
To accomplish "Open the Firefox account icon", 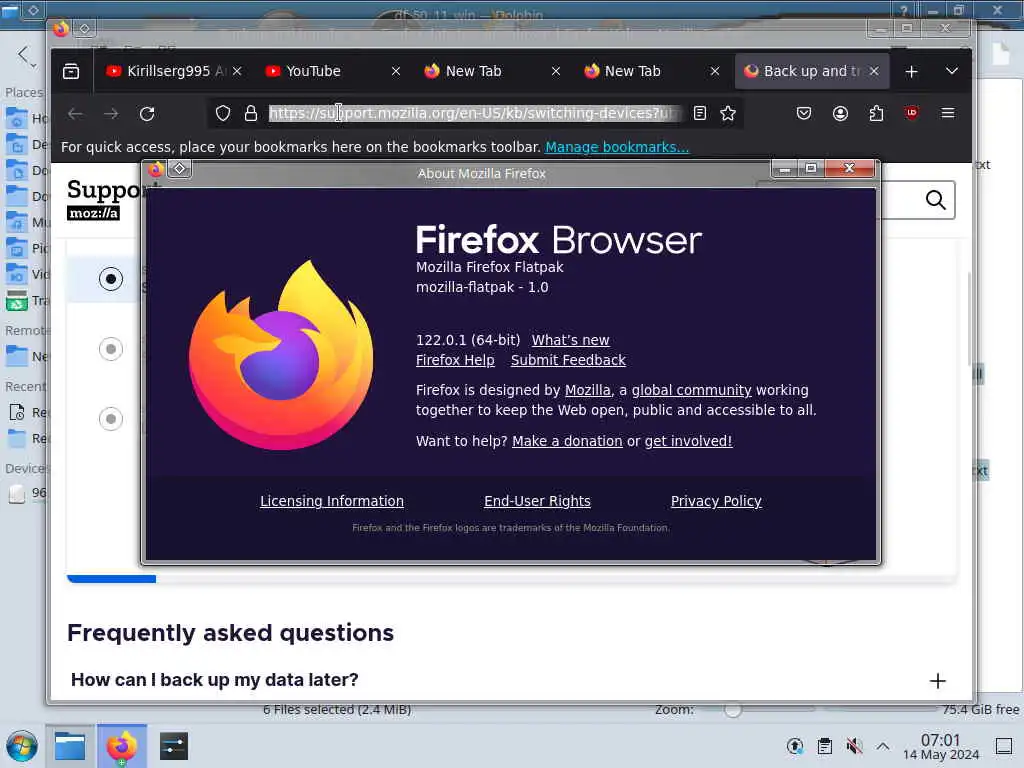I will tap(840, 114).
